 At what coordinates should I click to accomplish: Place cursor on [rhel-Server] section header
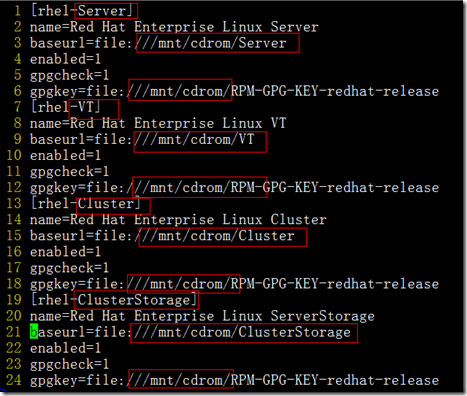tap(80, 11)
